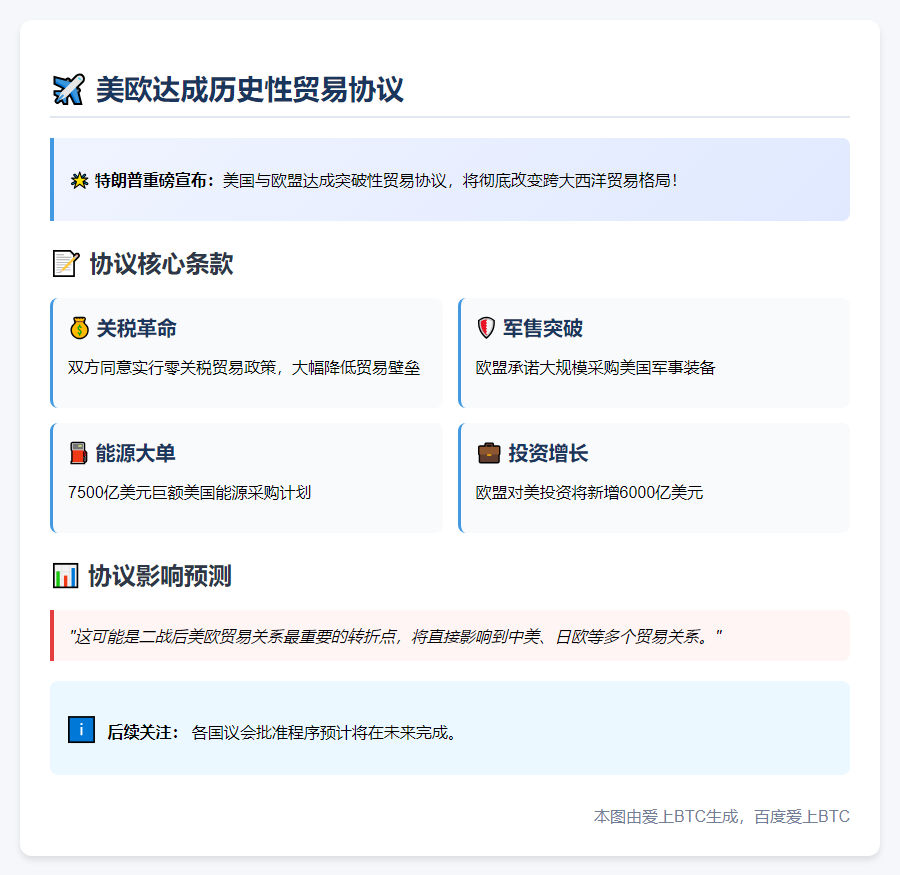Image resolution: width=900 pixels, height=875 pixels.
Task: Click the text 7500亿美元巨额美国能源采购计划
Action: tap(189, 493)
